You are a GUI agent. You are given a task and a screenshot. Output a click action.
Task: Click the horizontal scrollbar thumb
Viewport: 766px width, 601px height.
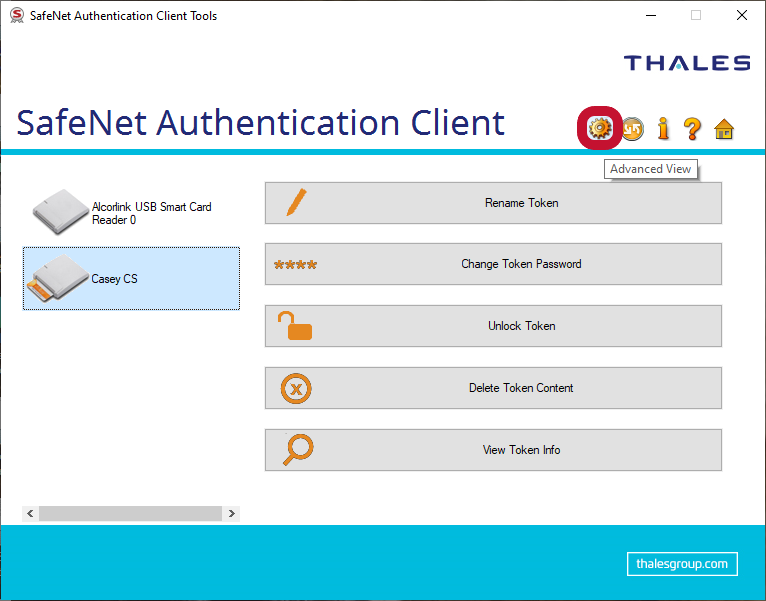(130, 514)
